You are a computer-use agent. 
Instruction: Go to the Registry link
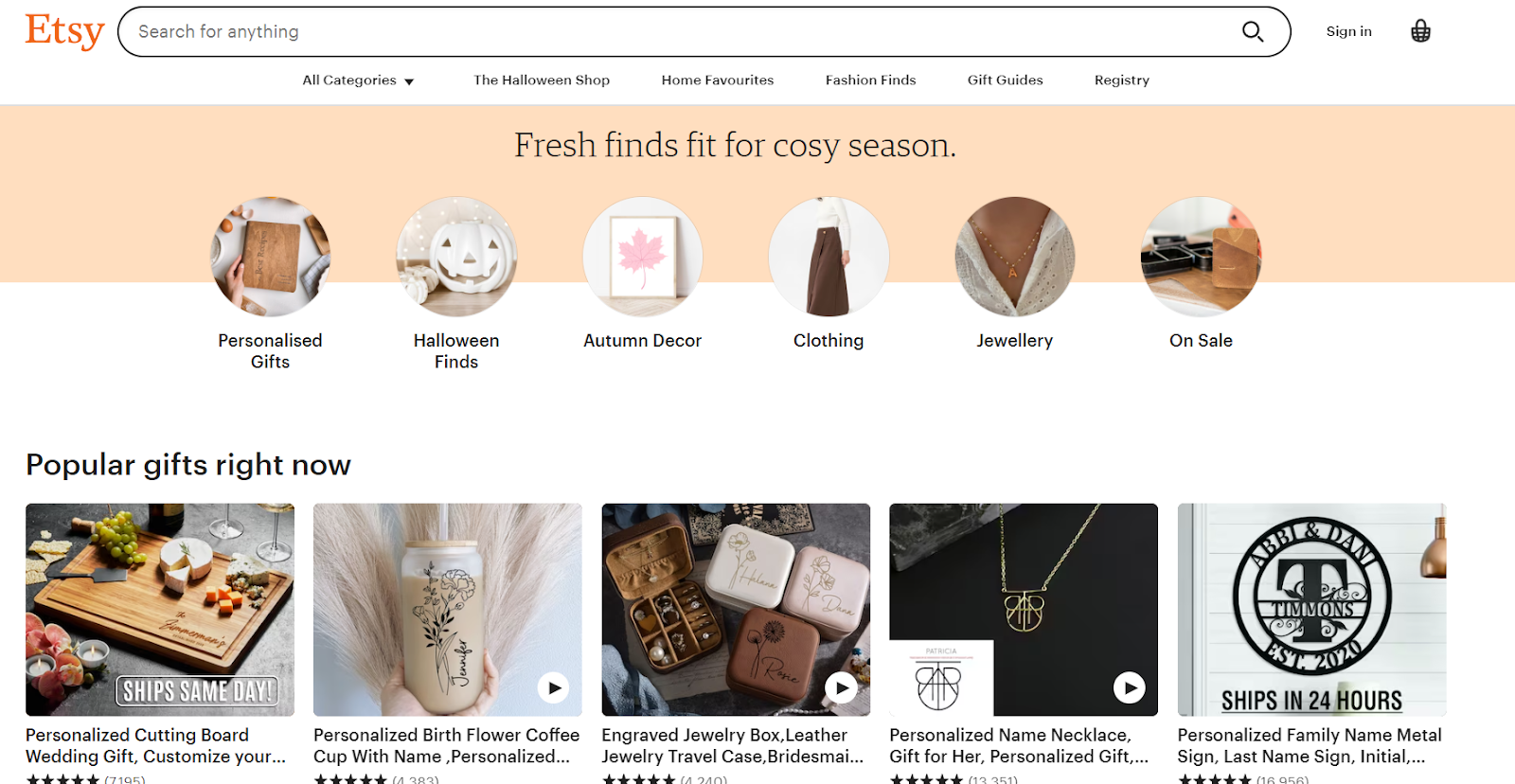[x=1121, y=80]
